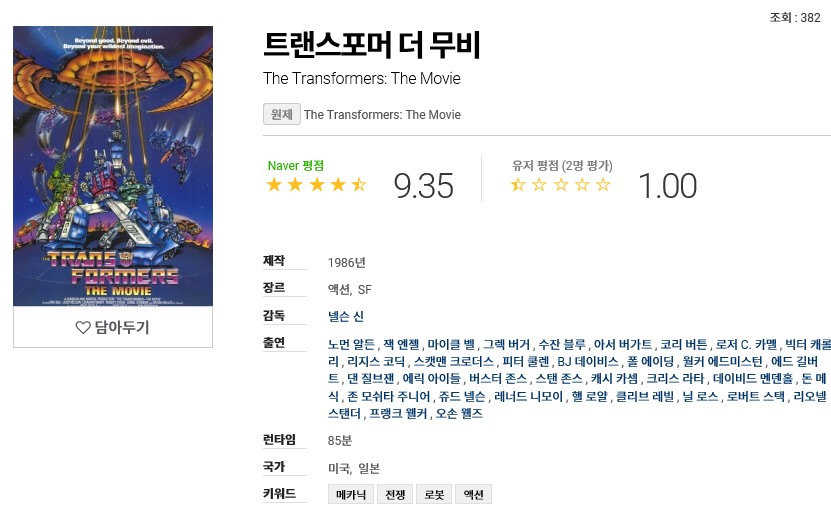
Task: Click the 원제 label badge
Action: pos(281,114)
